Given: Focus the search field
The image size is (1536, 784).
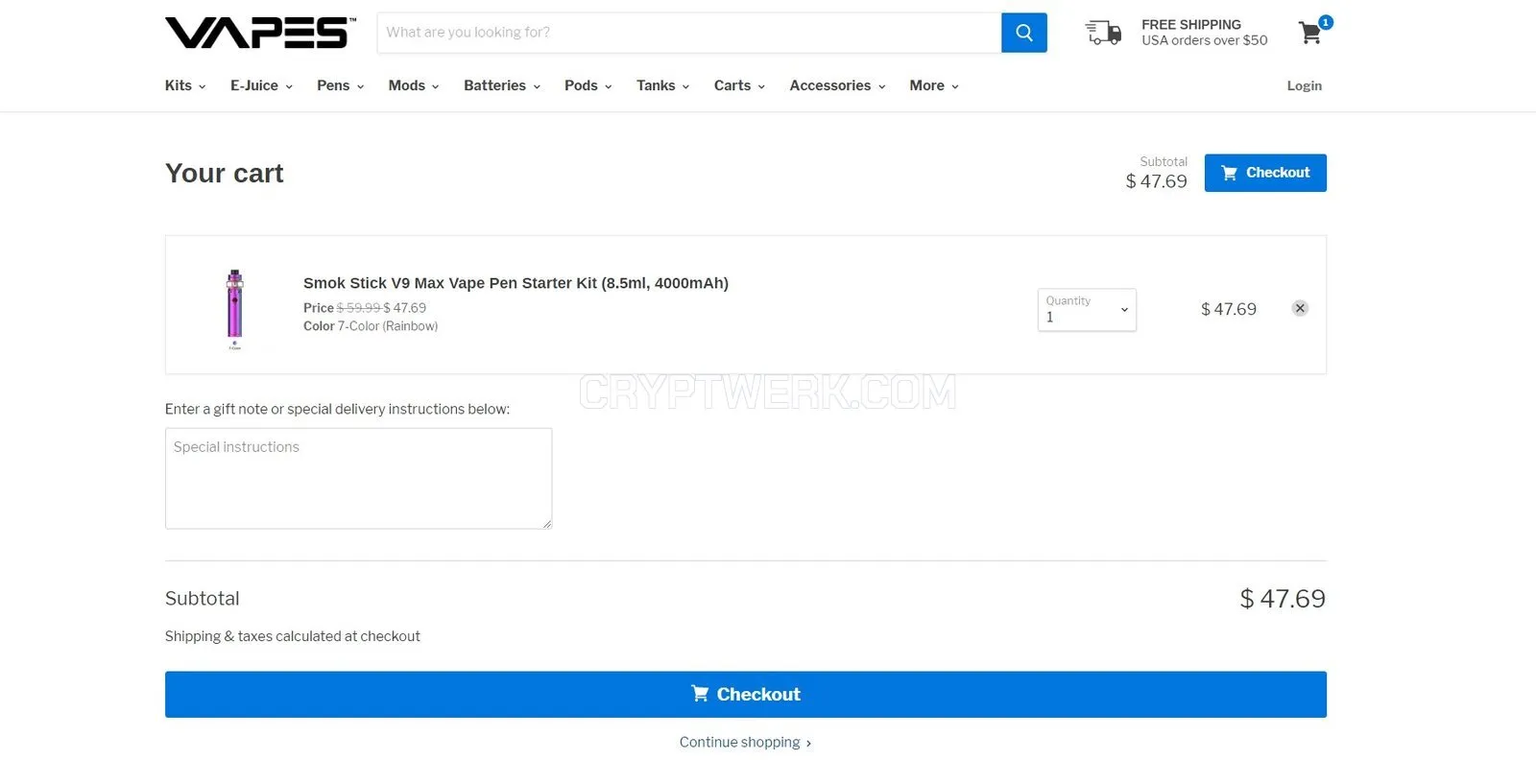Looking at the screenshot, I should pyautogui.click(x=689, y=33).
